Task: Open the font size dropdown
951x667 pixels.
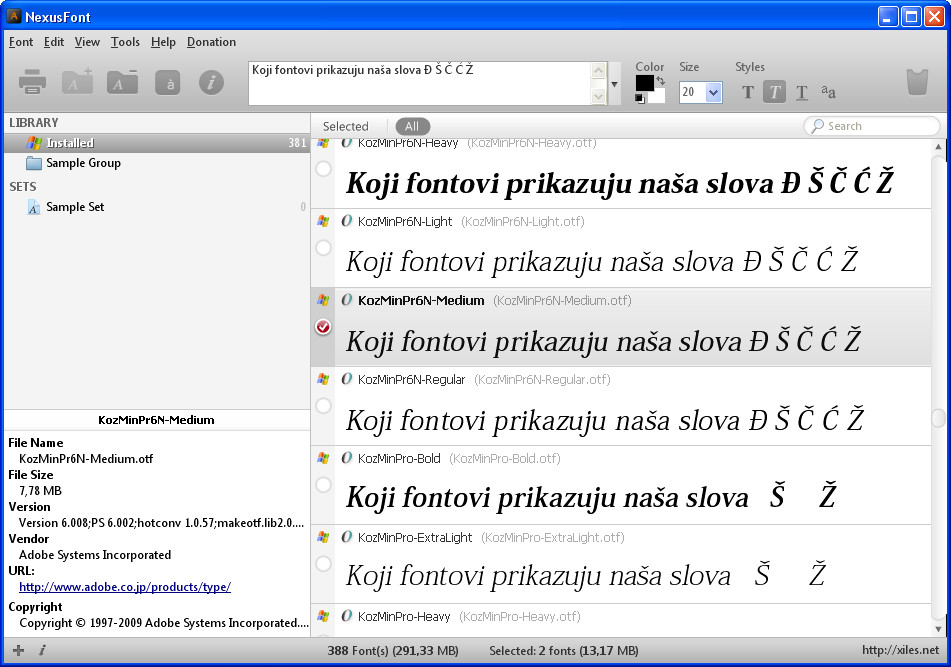Action: [713, 92]
